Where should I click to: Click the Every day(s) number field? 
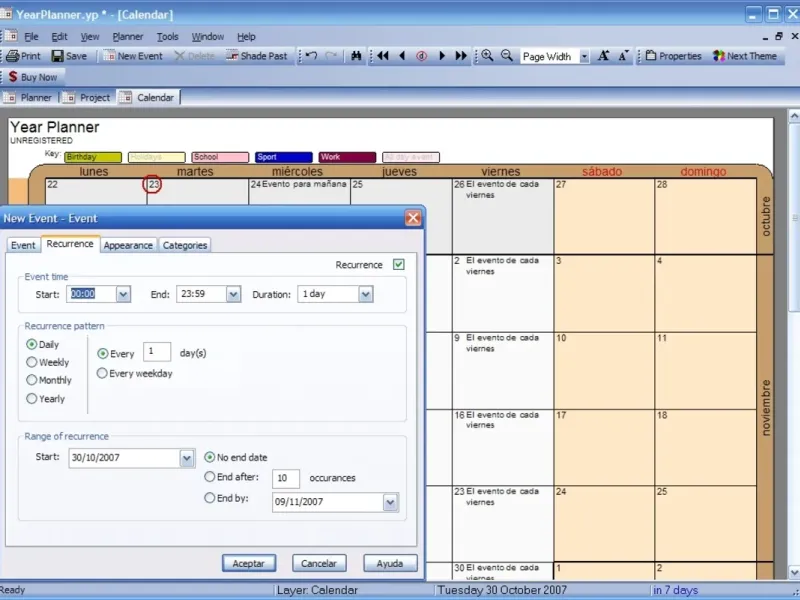(157, 352)
